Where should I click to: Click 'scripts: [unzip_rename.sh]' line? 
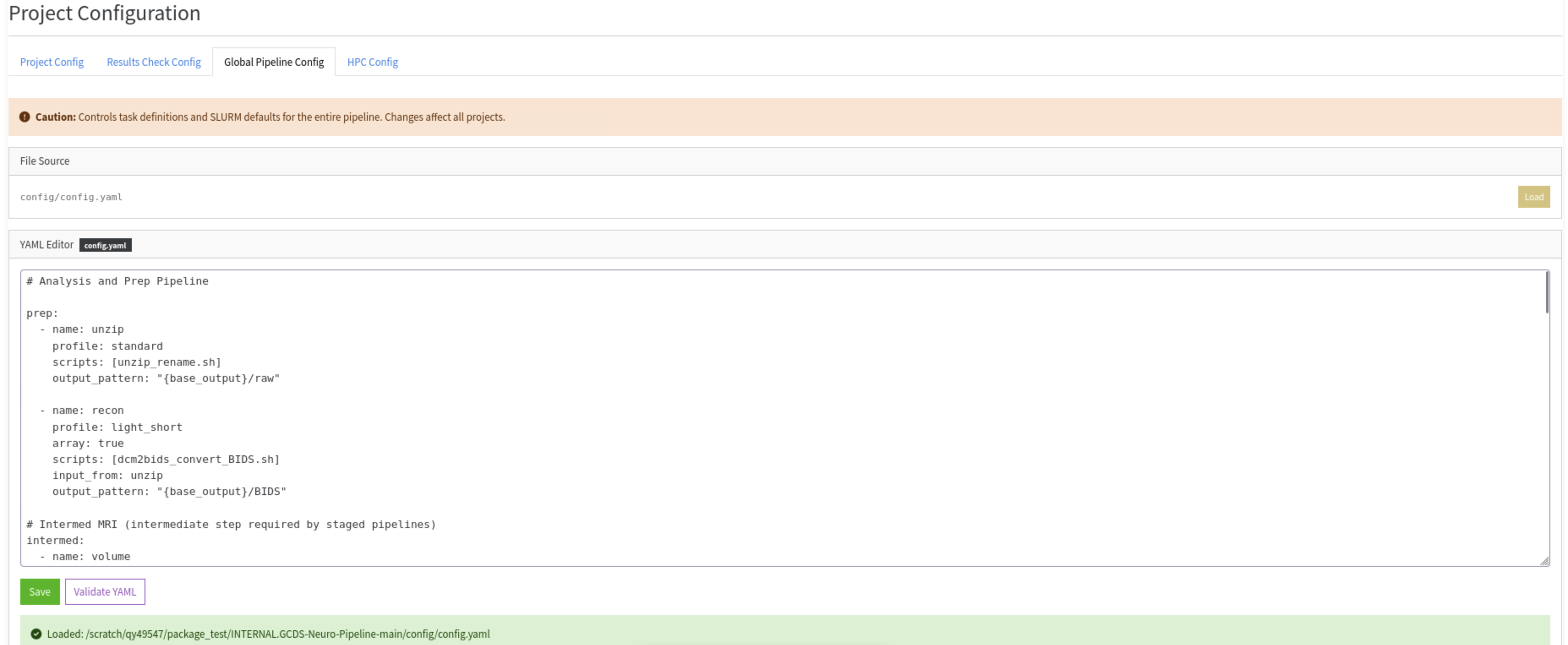pyautogui.click(x=137, y=362)
